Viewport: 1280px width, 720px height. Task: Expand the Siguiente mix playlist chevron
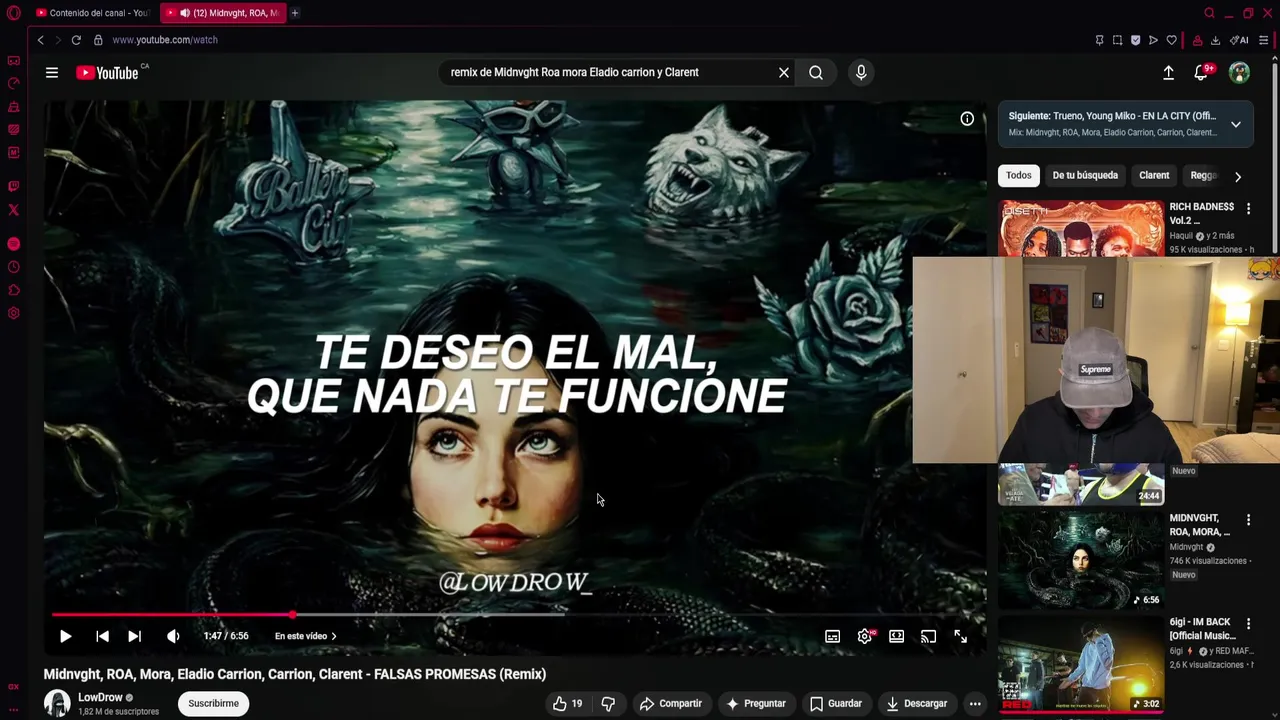[x=1236, y=124]
